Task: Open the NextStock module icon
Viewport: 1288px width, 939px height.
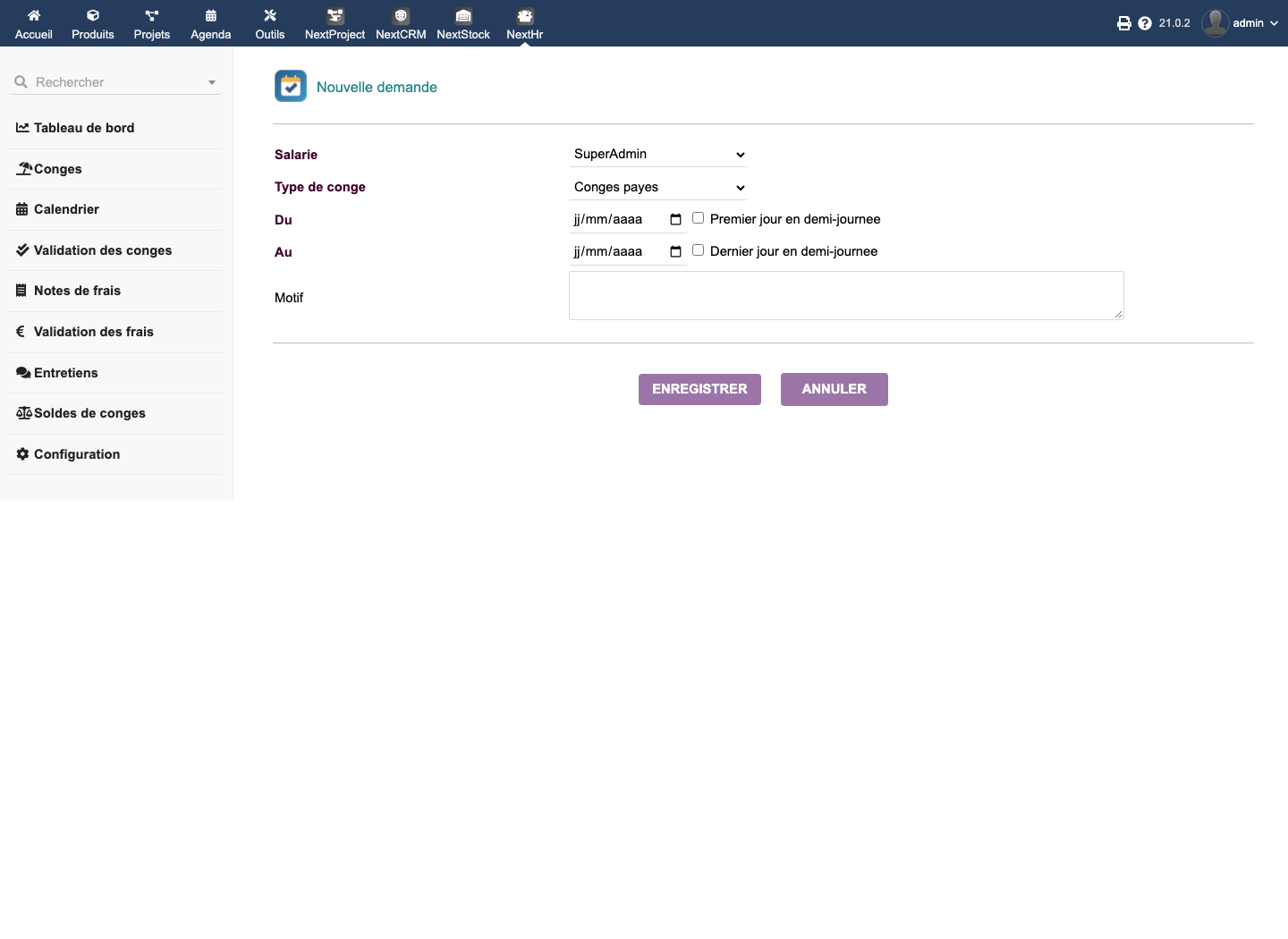Action: 463,16
